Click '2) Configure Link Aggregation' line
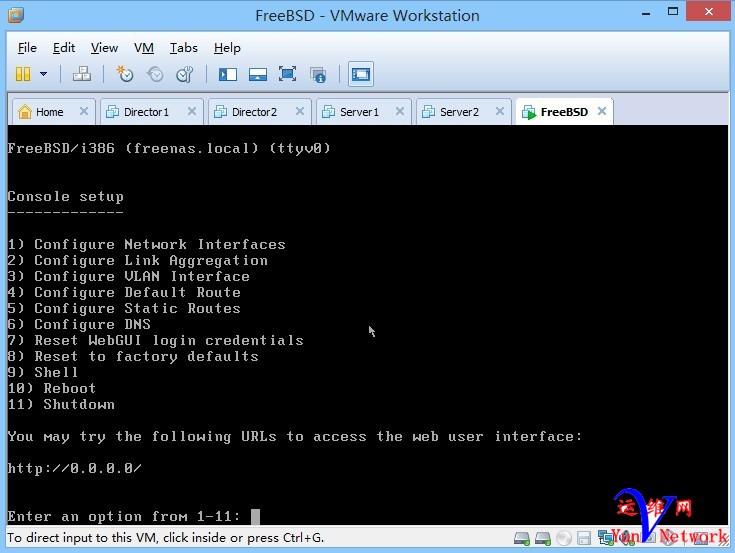The width and height of the screenshot is (735, 553). click(138, 261)
